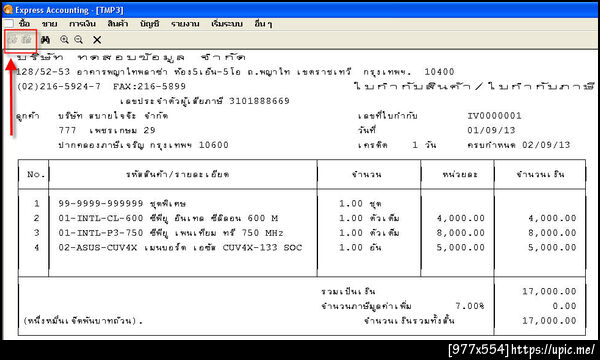Open the ขาย menu

tap(49, 24)
